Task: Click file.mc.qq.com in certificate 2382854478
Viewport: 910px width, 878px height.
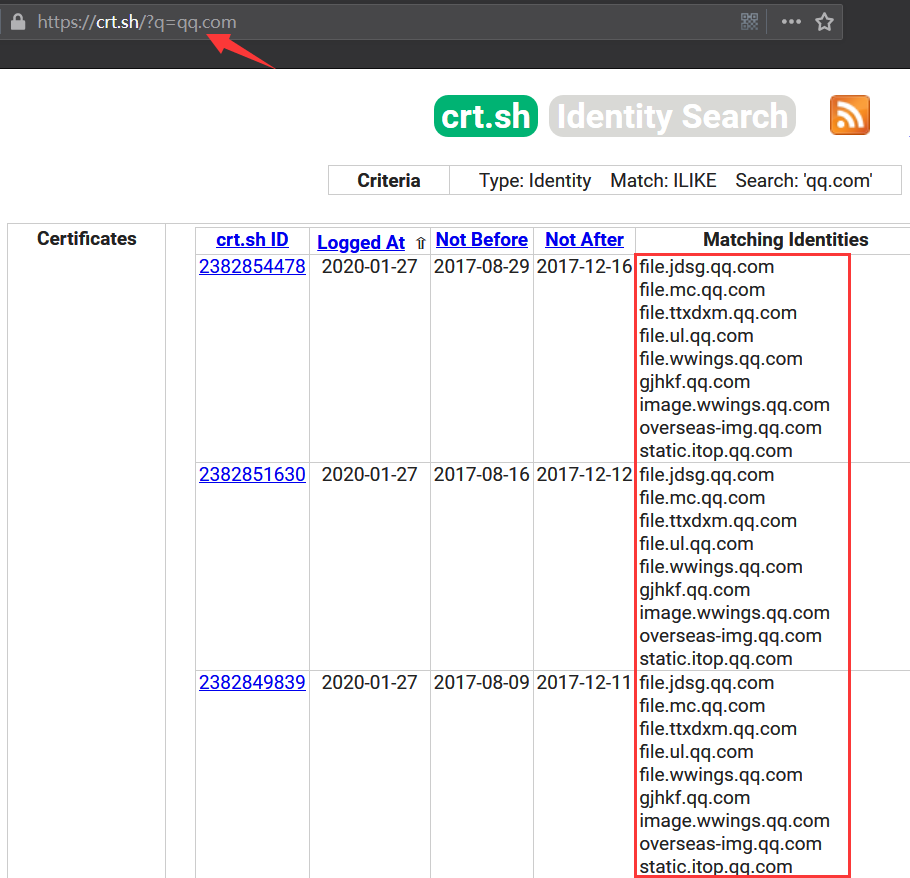Action: click(x=702, y=290)
